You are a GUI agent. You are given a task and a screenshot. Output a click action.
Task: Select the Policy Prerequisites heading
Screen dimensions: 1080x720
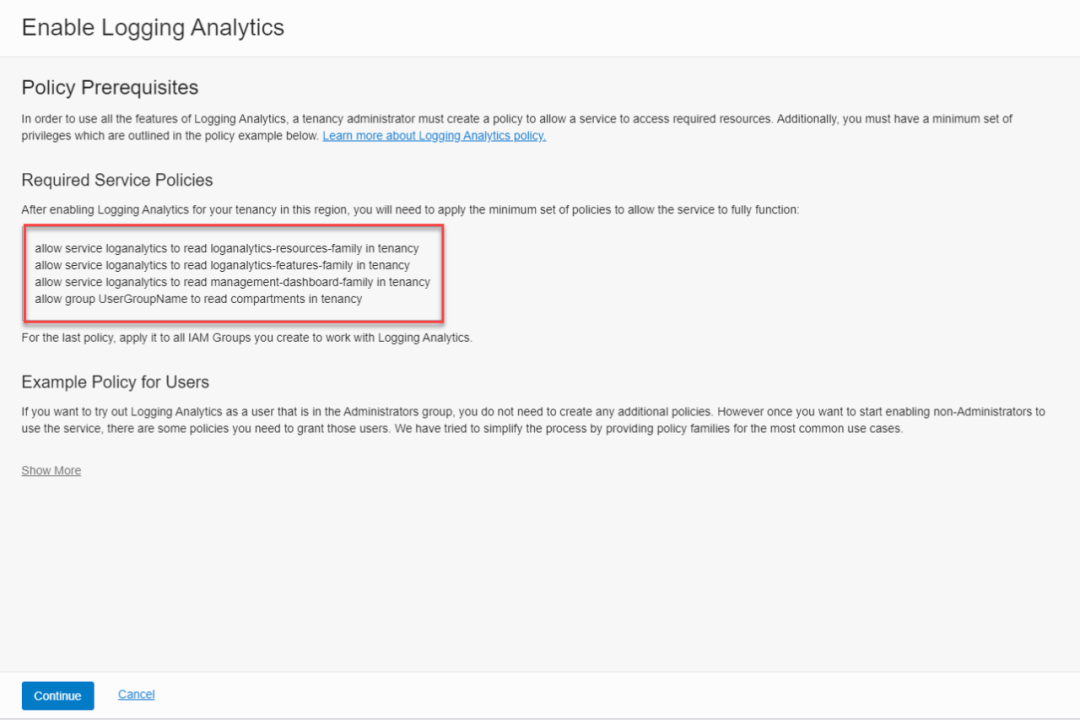(110, 88)
